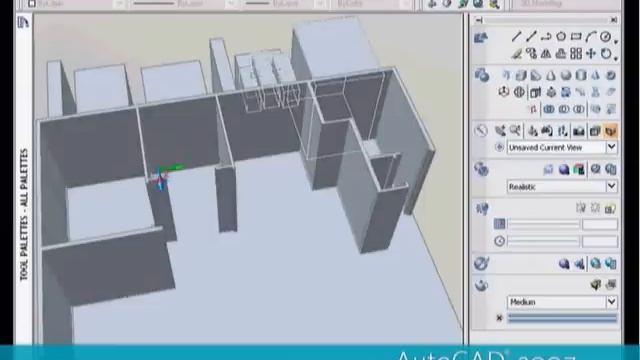Activate the Mirror modify tool
Image resolution: width=640 pixels, height=360 pixels.
(546, 53)
